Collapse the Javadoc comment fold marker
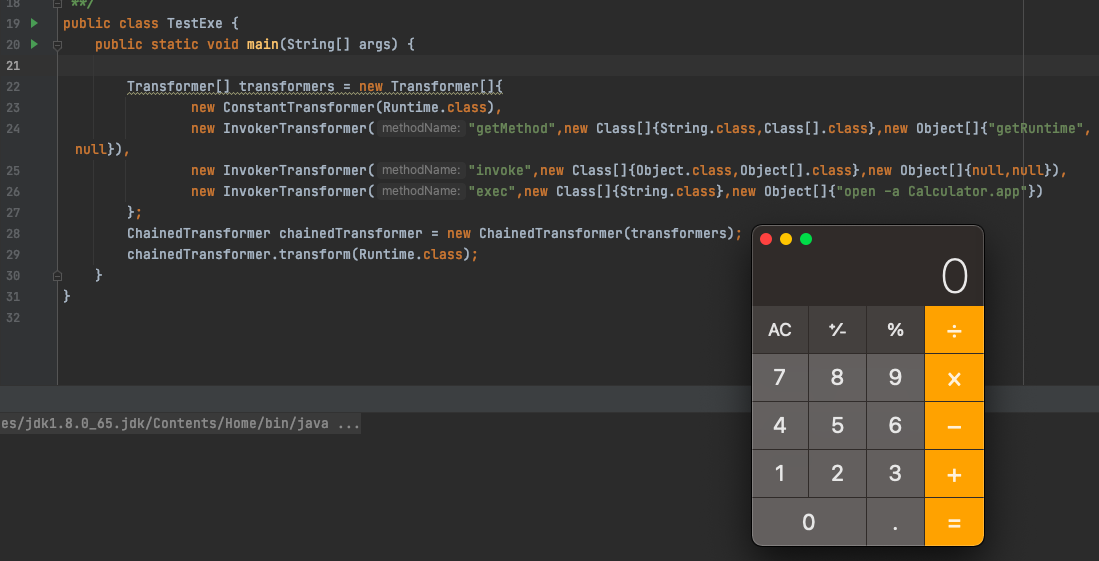This screenshot has height=561, width=1099. [x=57, y=4]
